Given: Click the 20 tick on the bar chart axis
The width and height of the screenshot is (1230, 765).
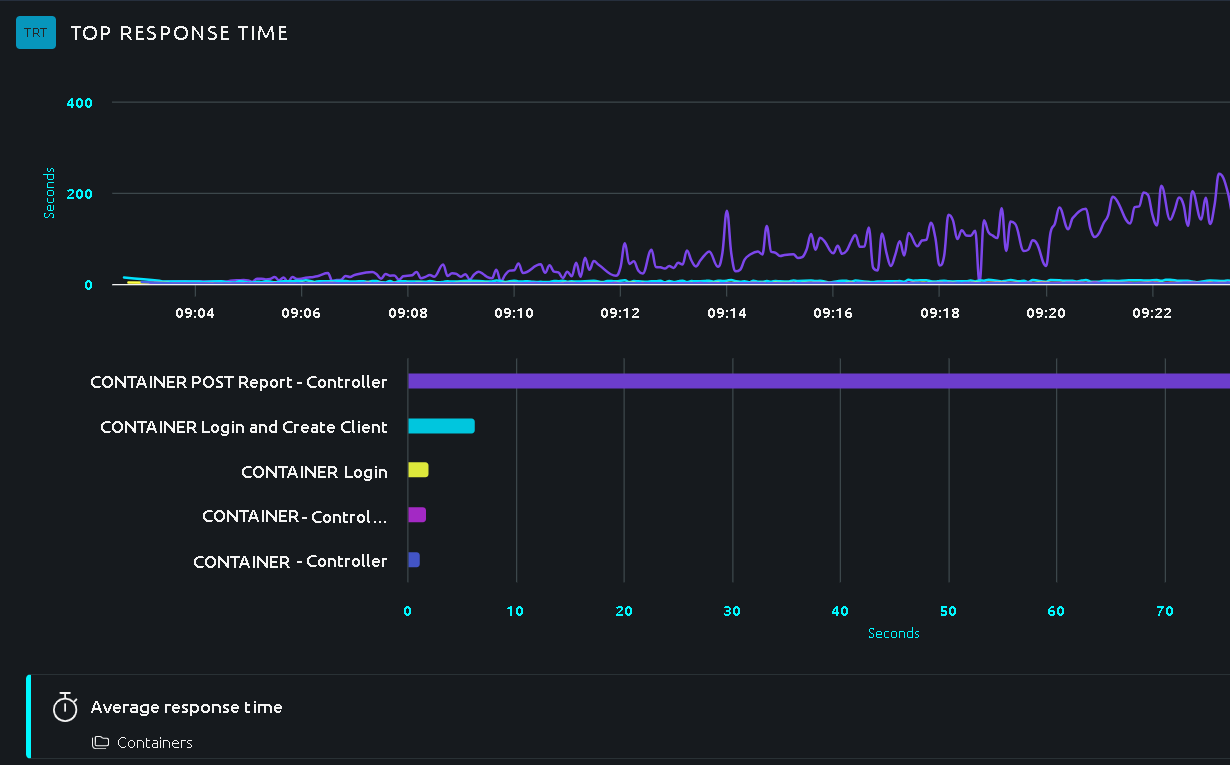Looking at the screenshot, I should [624, 611].
